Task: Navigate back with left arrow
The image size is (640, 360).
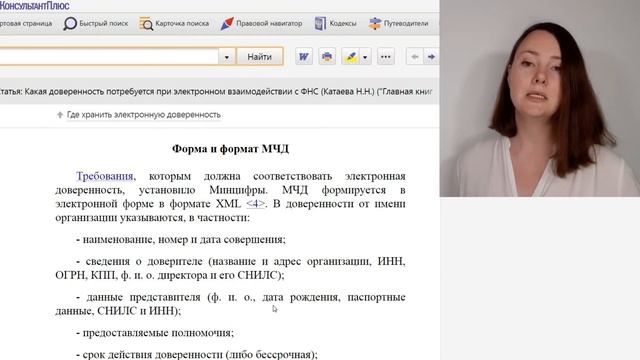Action: (414, 57)
